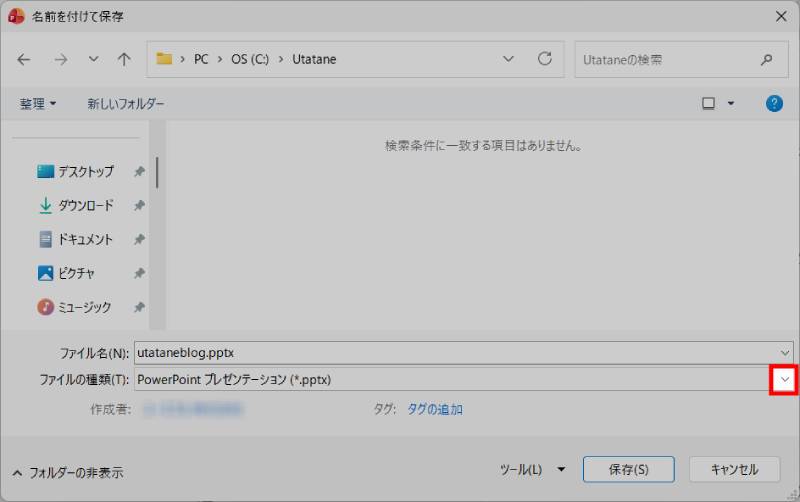Click the PowerPoint icon in title bar
The height and width of the screenshot is (502, 800).
click(x=16, y=16)
